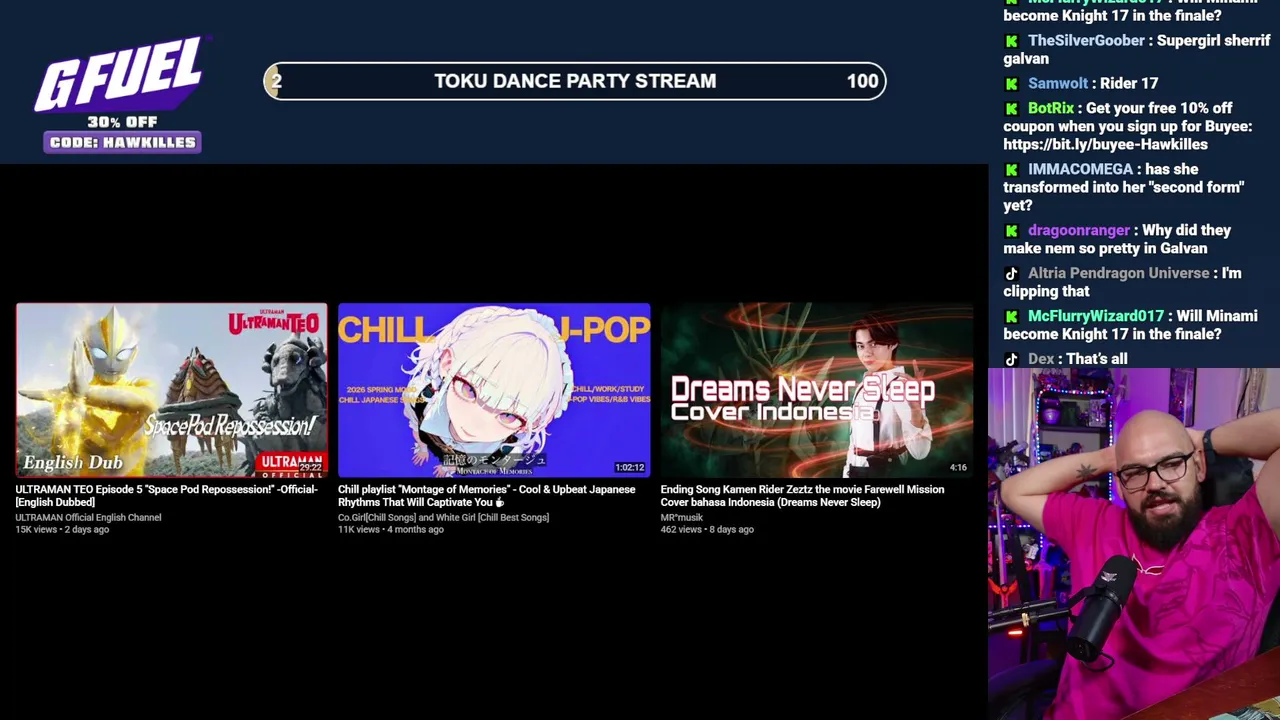Click the Kick badge next to IMMACOMEGA
This screenshot has height=720, width=1280.
(x=1011, y=170)
